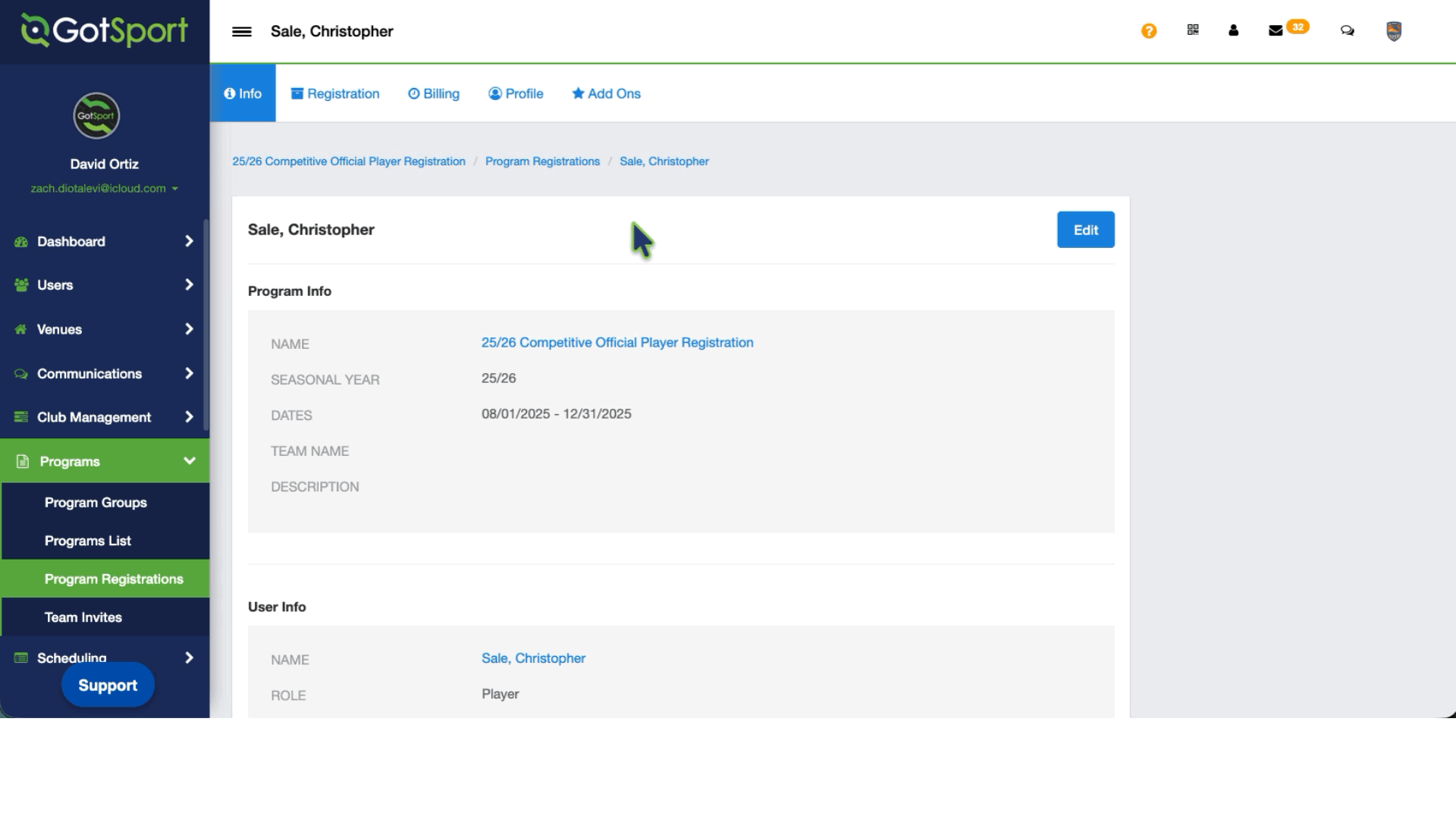Click the orange help question mark icon
The width and height of the screenshot is (1456, 819).
(1149, 31)
